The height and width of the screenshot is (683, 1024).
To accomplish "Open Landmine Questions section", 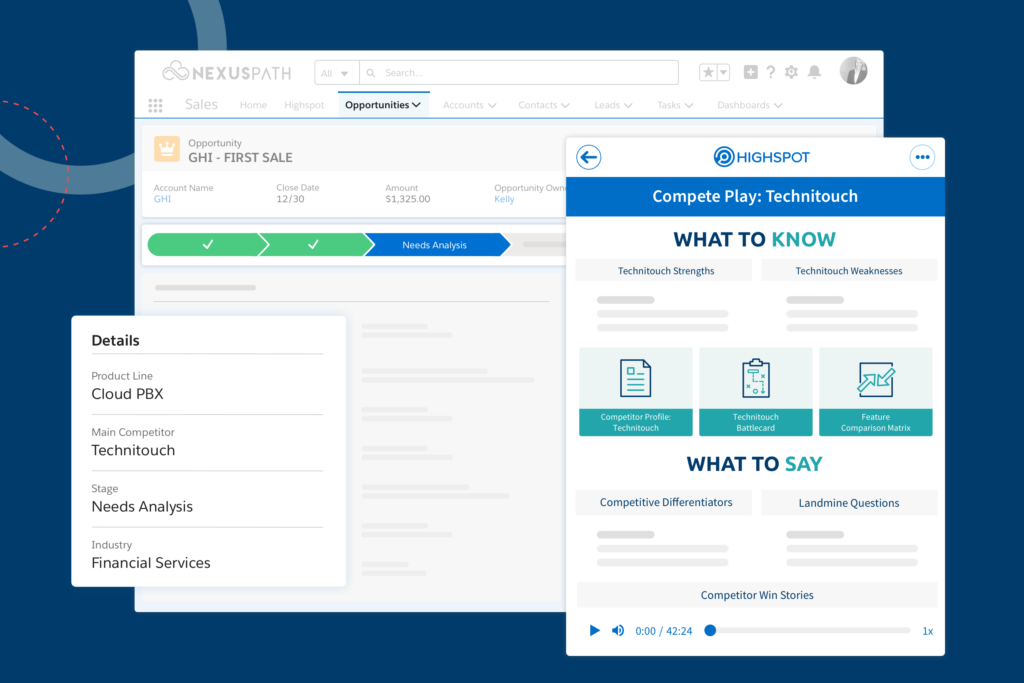I will [849, 503].
